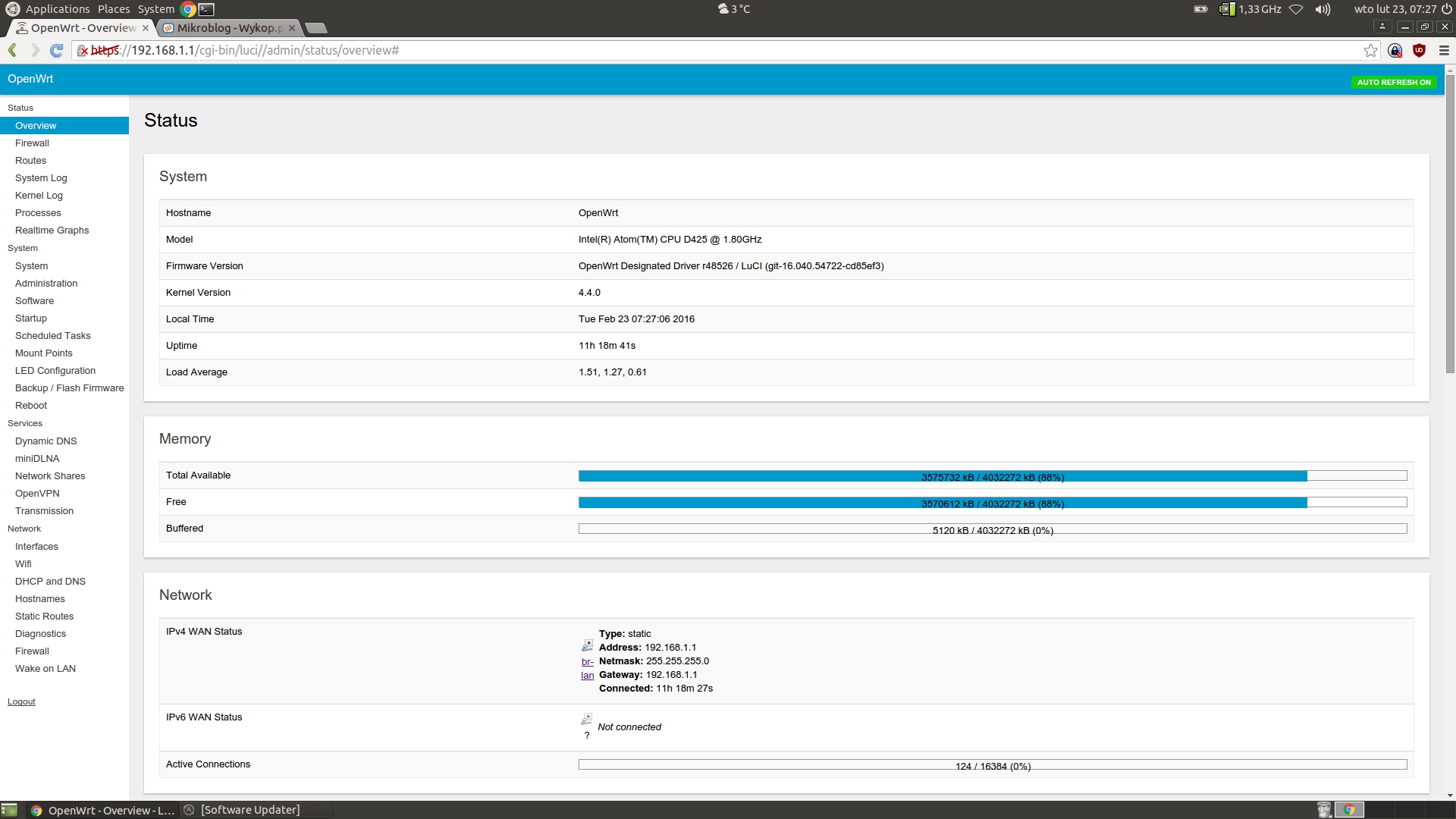
Task: Click the Total Available memory progress bar
Action: (x=992, y=476)
